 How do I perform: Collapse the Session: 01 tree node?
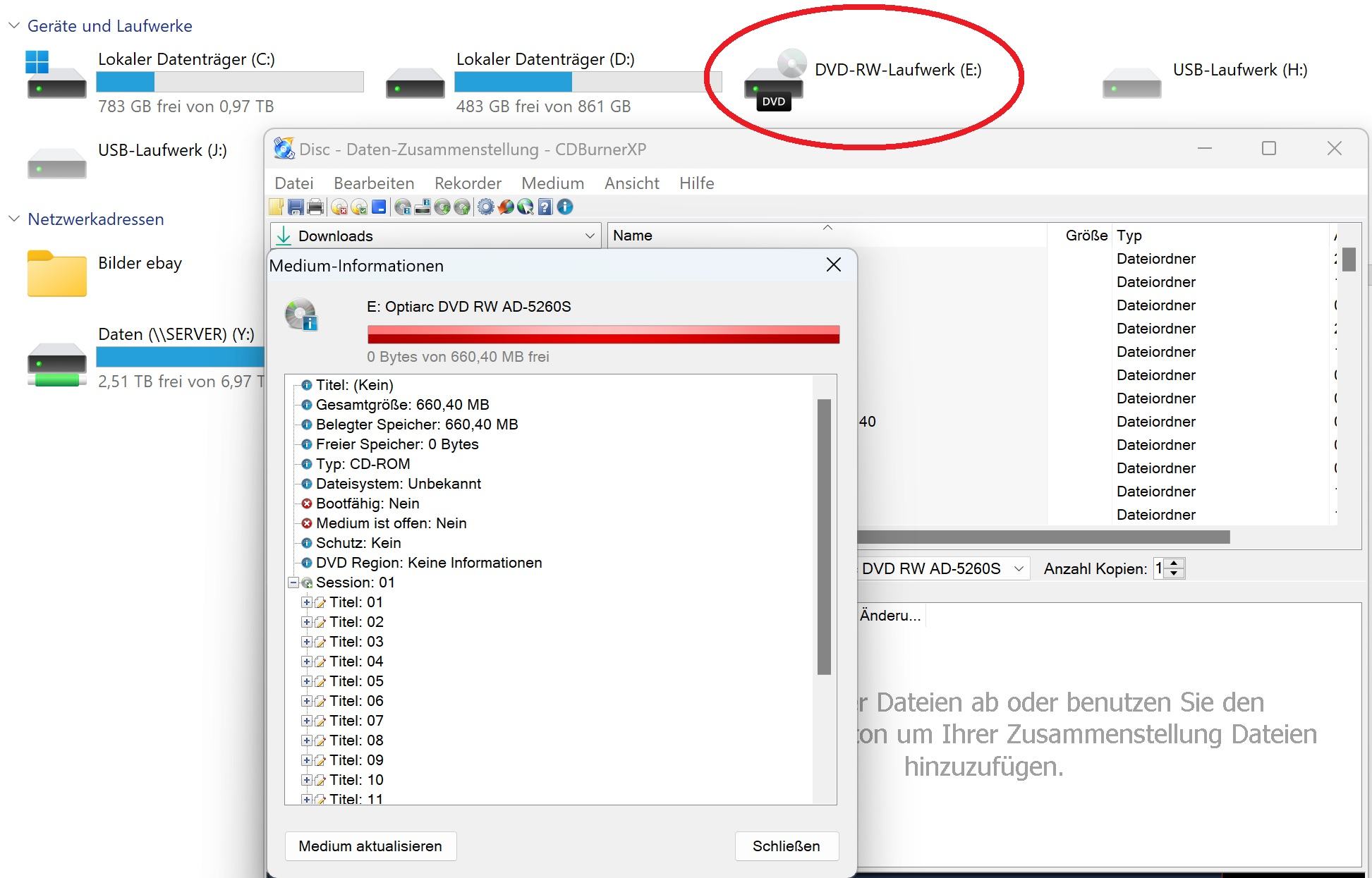[293, 583]
